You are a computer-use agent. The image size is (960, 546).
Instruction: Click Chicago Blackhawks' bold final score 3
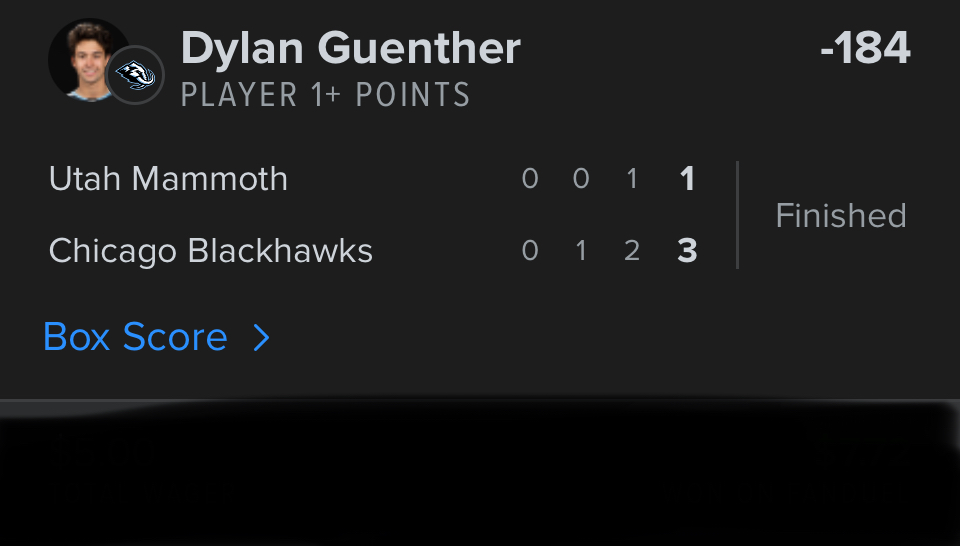(687, 250)
